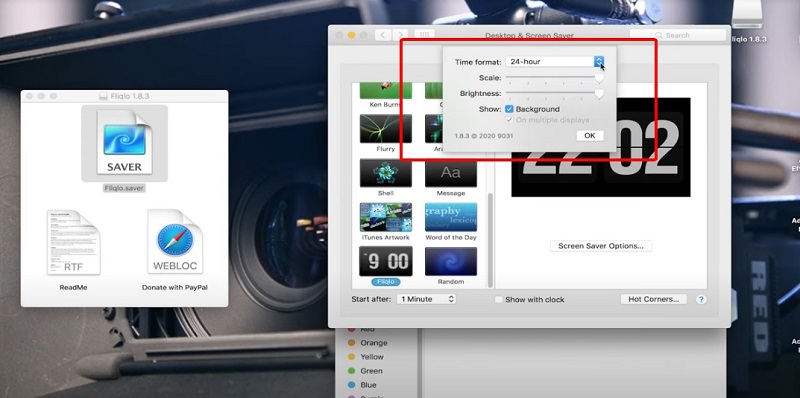Click OK in the Fliqlo options sheet
This screenshot has width=800, height=398.
(x=590, y=136)
